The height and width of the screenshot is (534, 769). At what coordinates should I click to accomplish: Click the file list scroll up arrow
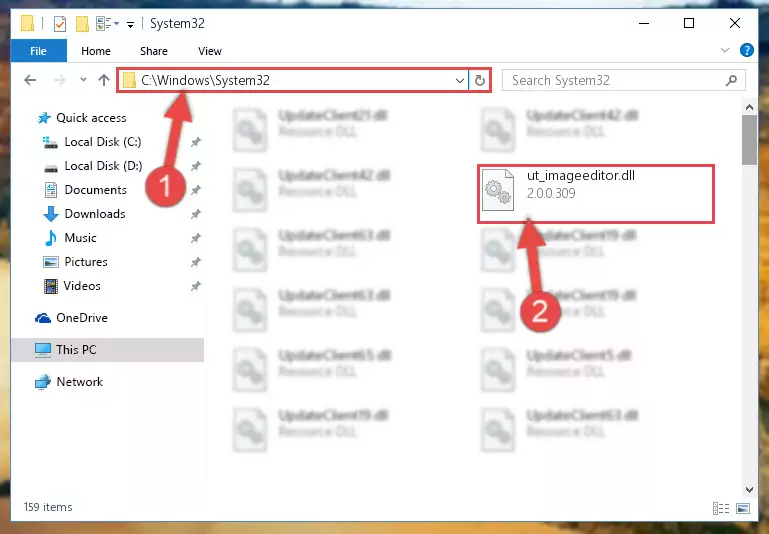(x=749, y=107)
